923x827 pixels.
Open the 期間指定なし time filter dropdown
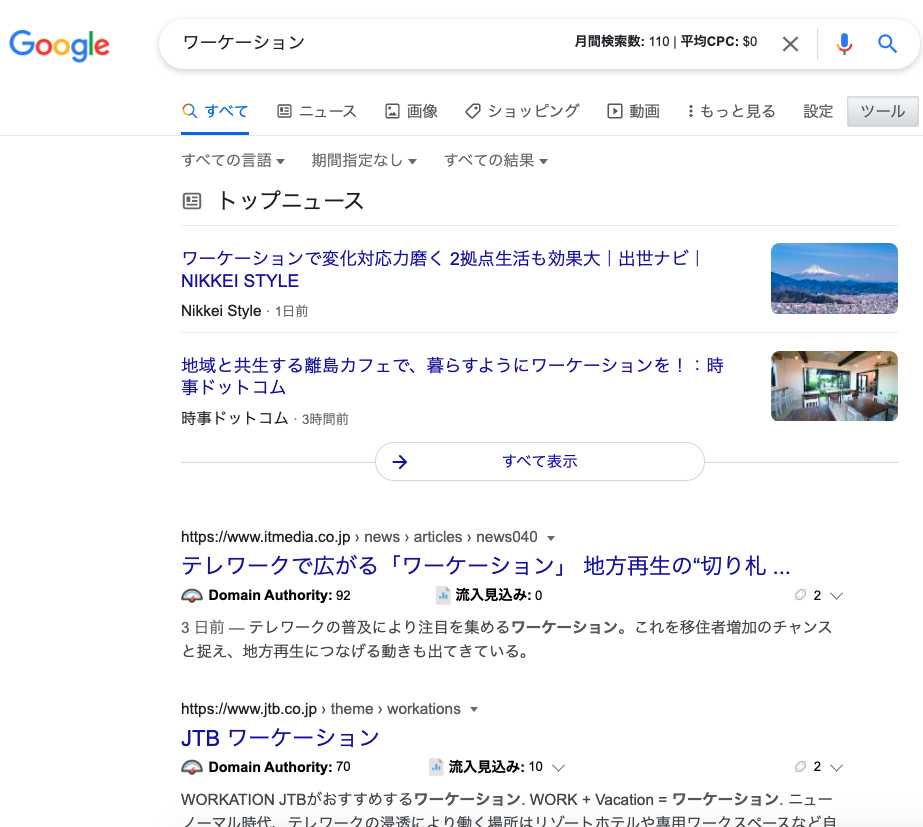(364, 161)
